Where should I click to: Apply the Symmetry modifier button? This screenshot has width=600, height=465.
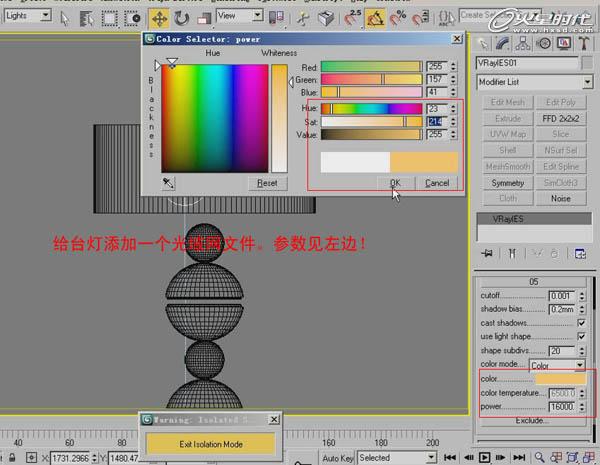click(x=508, y=183)
